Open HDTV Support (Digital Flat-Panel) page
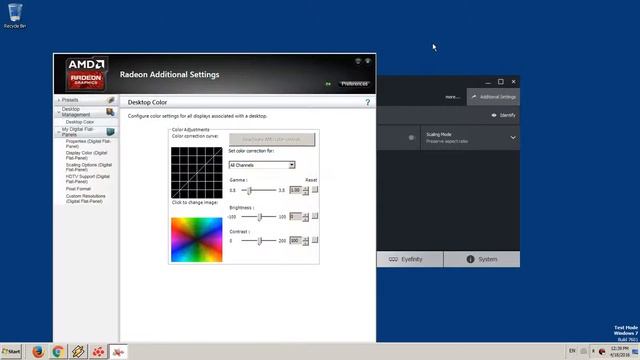This screenshot has width=640, height=360. point(88,179)
